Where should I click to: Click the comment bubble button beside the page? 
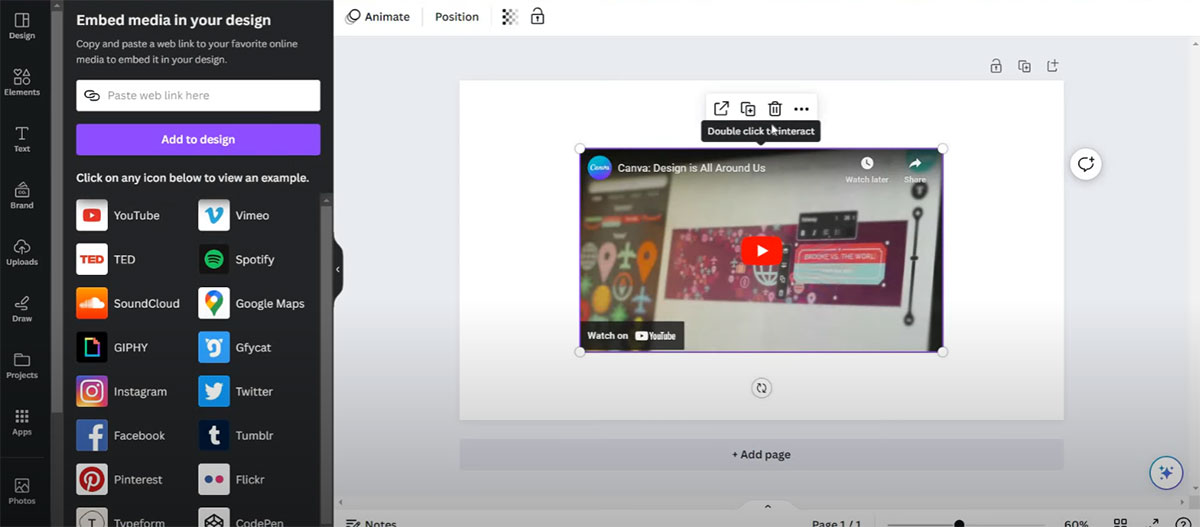tap(1086, 164)
